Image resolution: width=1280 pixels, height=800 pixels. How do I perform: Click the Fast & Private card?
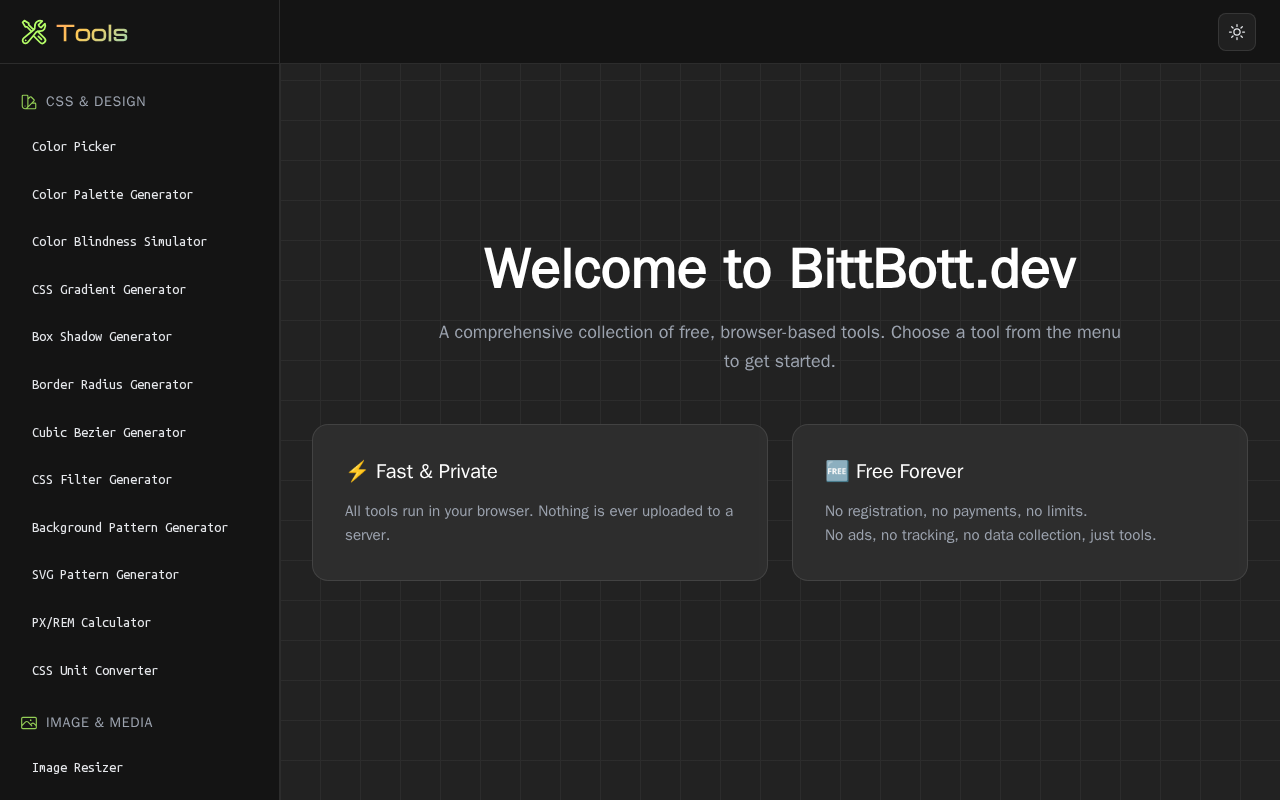[x=539, y=502]
